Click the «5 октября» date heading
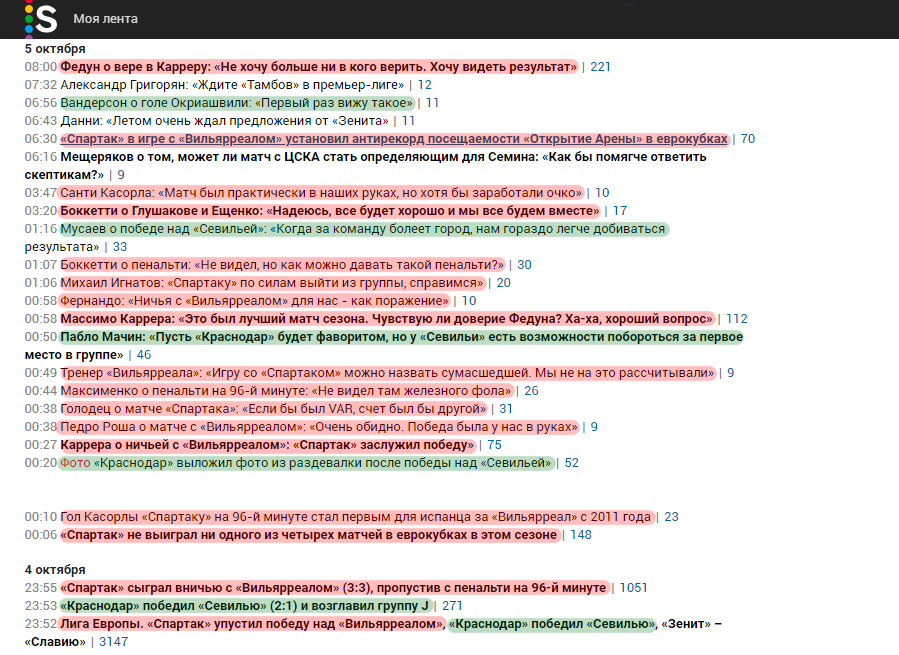The width and height of the screenshot is (899, 655). point(55,49)
